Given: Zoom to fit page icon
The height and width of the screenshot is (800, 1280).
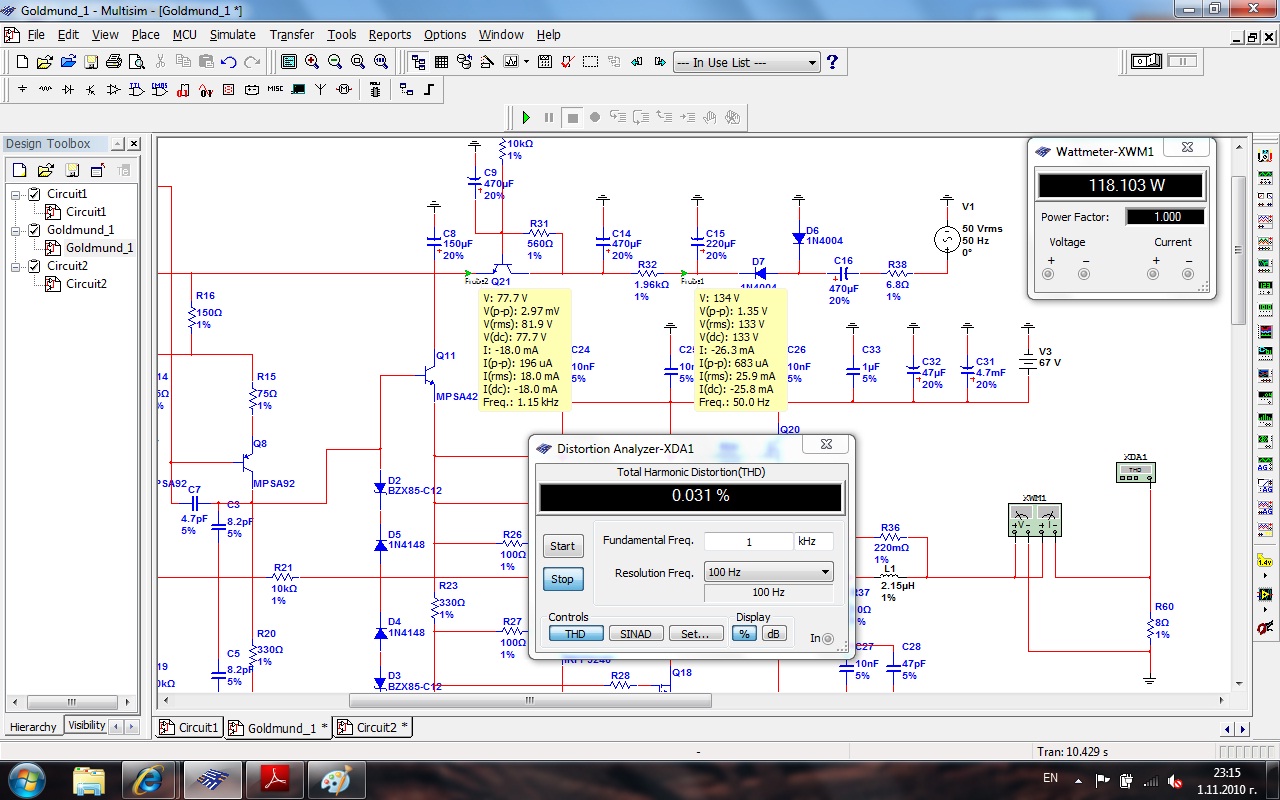Looking at the screenshot, I should click(381, 62).
